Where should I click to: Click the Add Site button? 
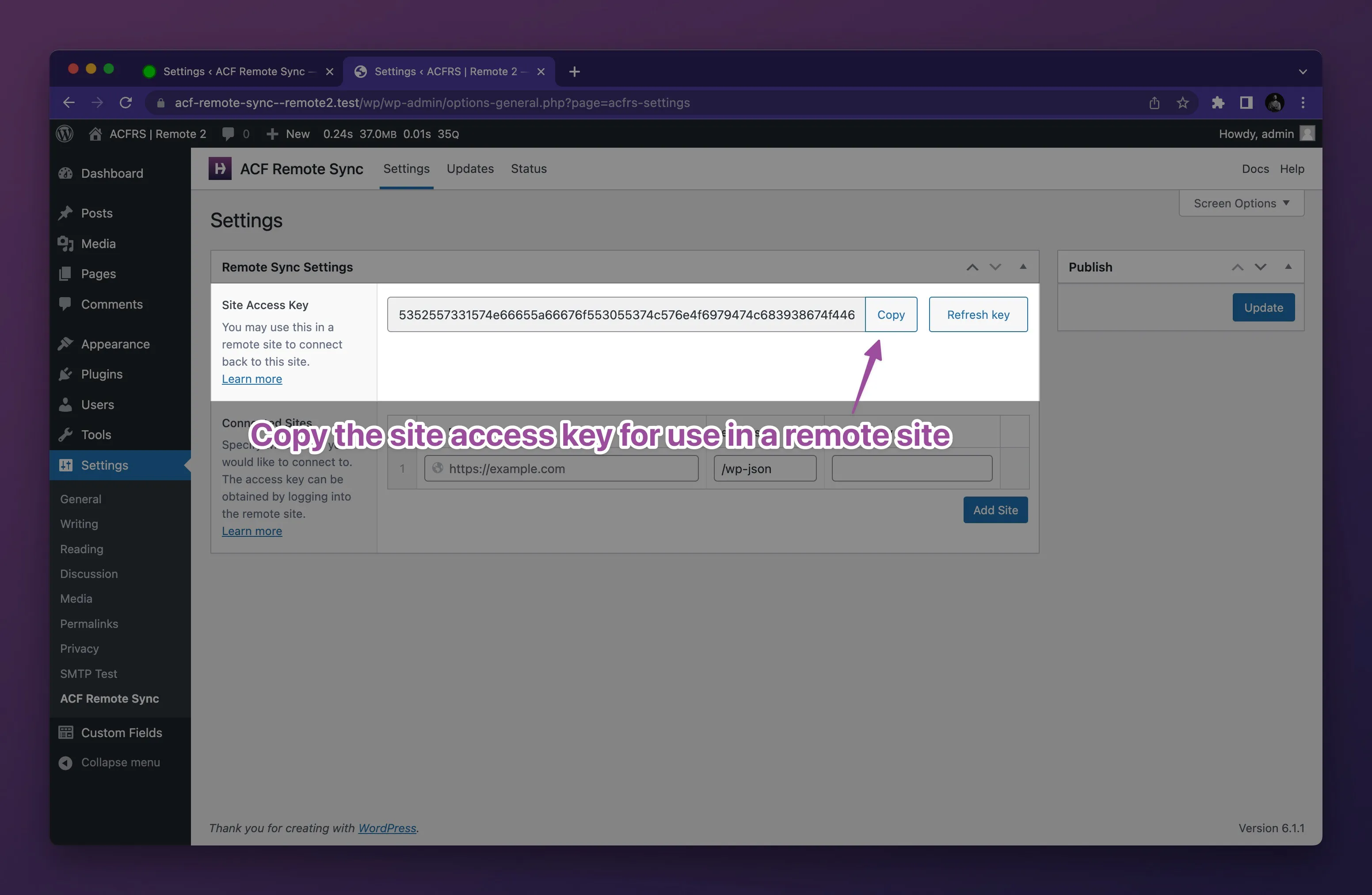click(x=995, y=510)
